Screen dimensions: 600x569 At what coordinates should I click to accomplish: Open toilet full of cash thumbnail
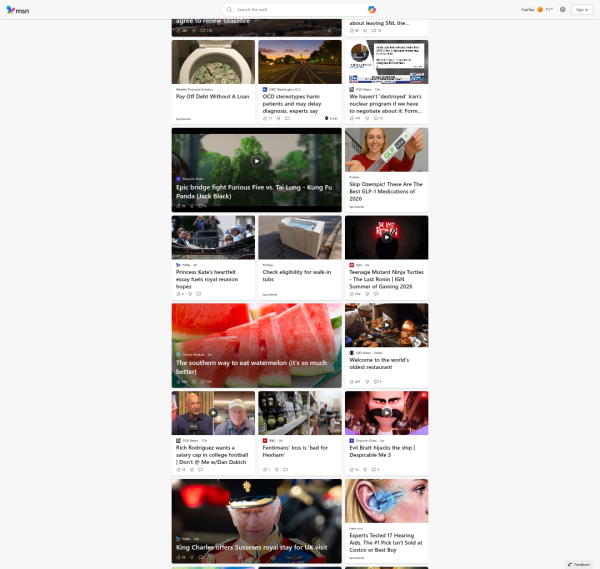pyautogui.click(x=213, y=62)
